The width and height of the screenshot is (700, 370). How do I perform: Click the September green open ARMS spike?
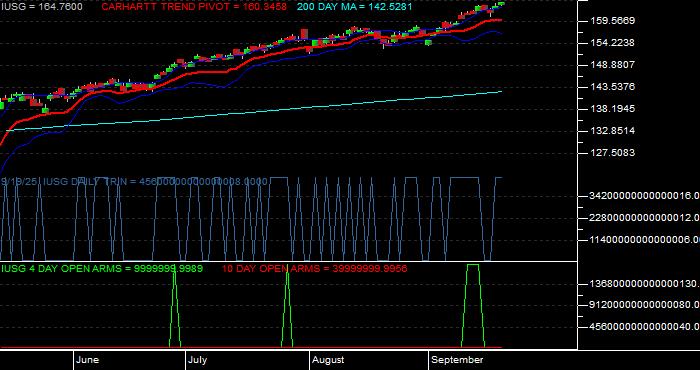pos(473,306)
